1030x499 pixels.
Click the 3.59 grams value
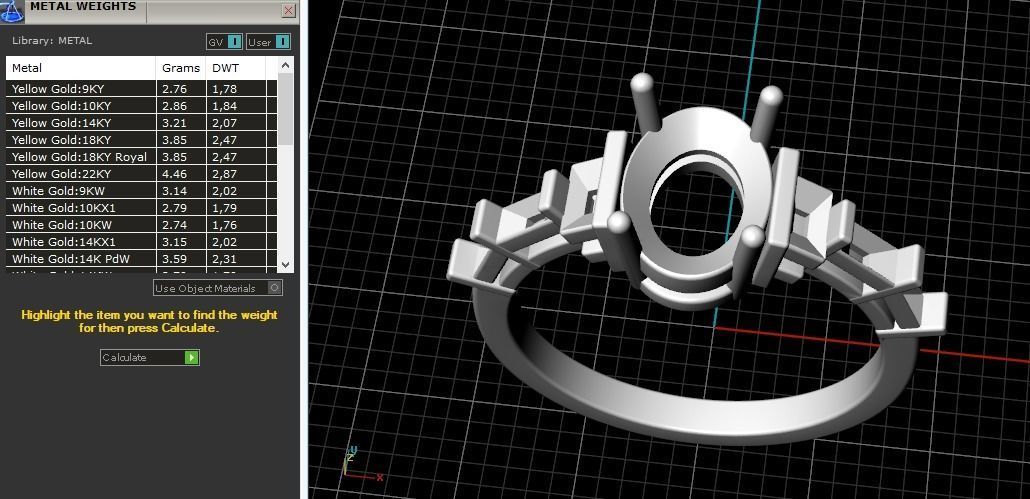(174, 259)
